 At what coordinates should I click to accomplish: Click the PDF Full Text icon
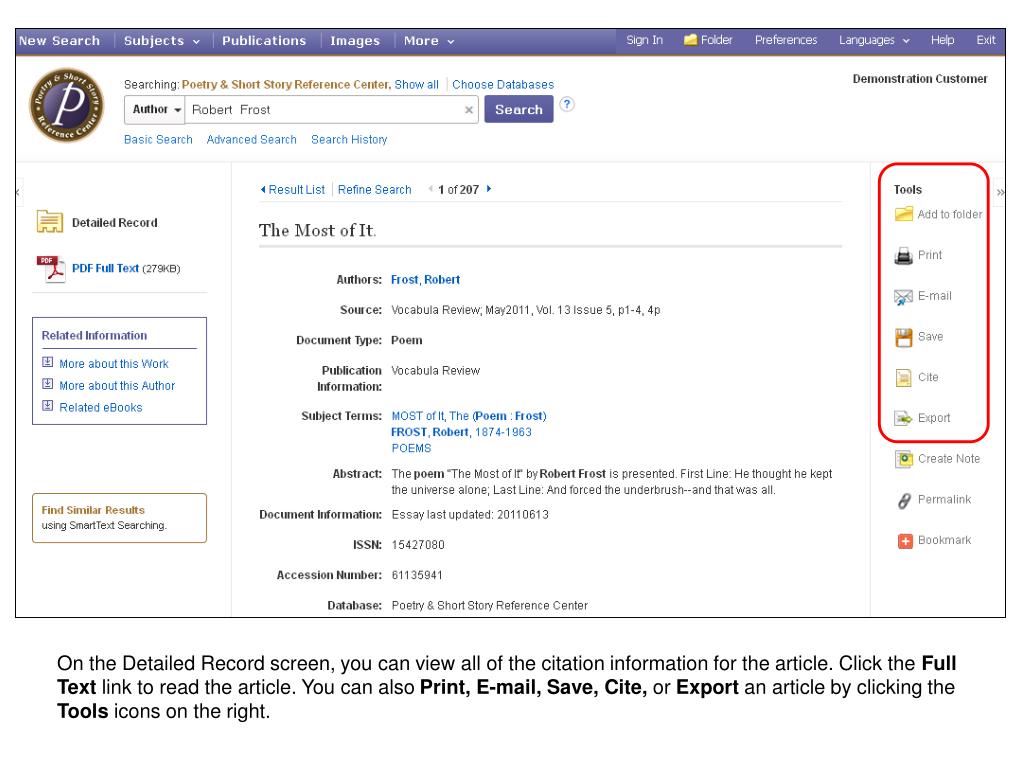pos(51,269)
